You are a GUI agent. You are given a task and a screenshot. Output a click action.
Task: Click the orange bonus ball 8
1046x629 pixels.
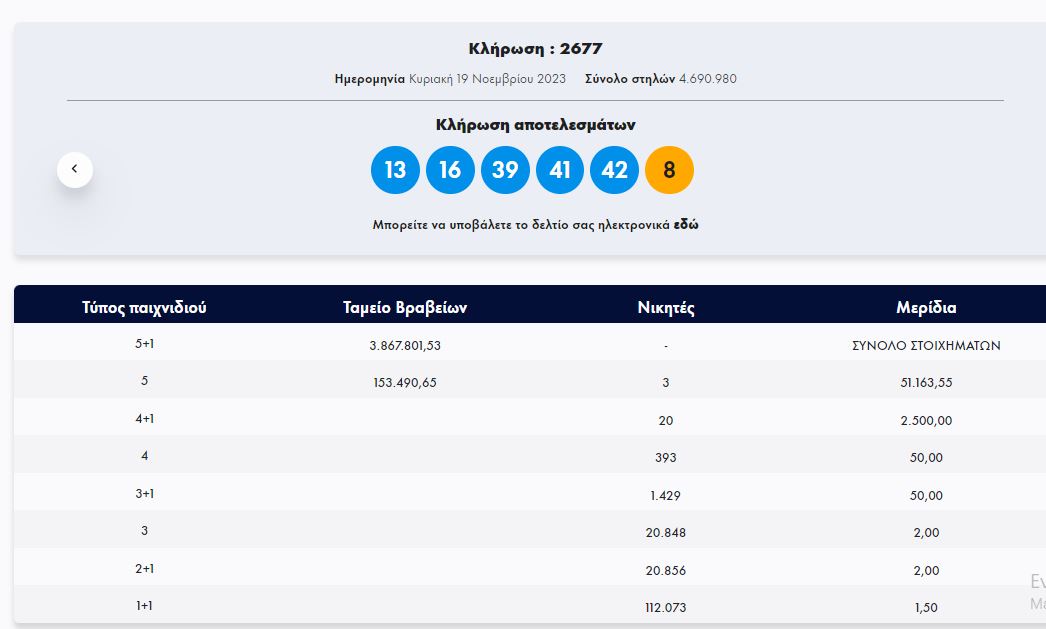click(669, 170)
